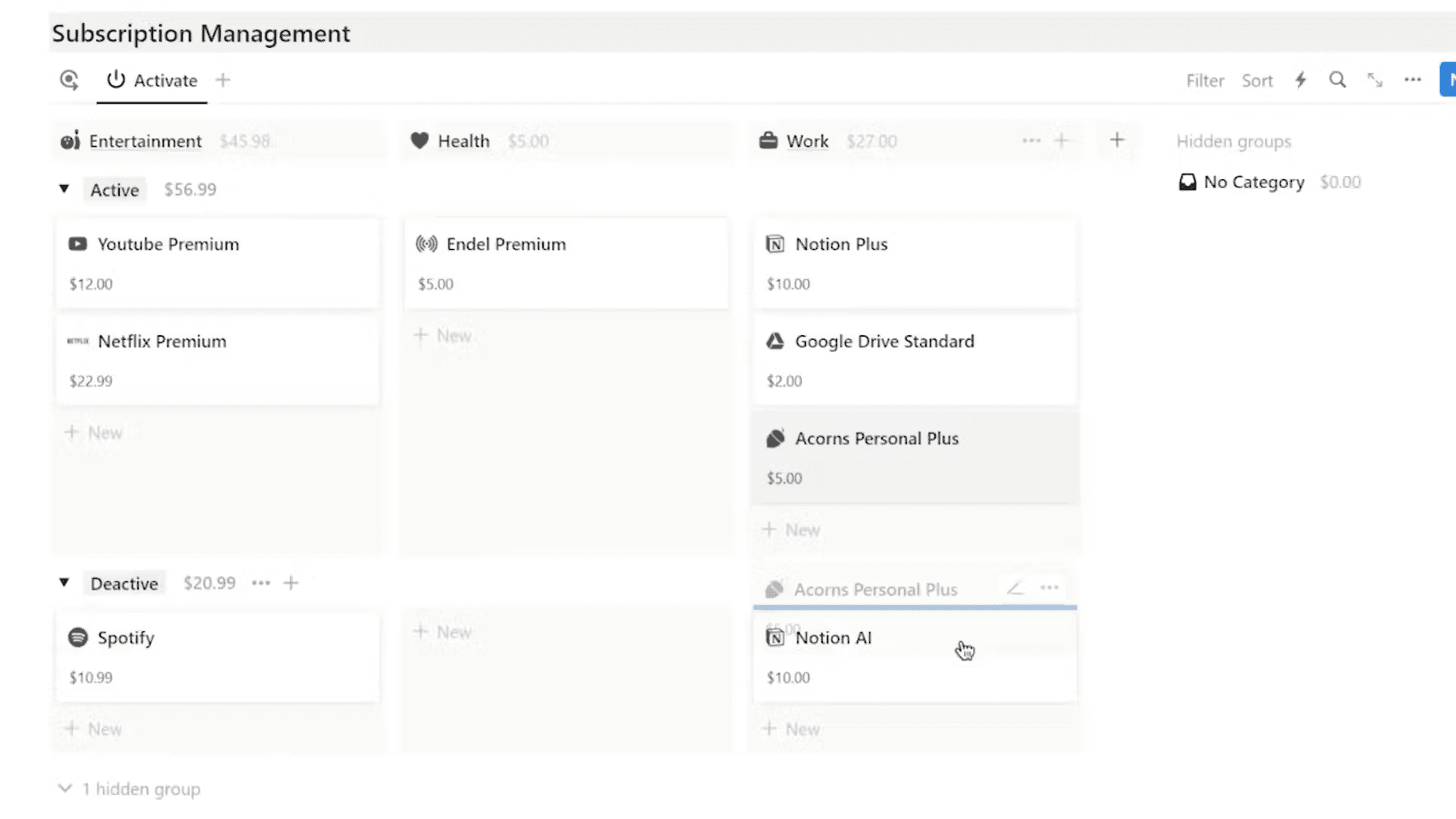This screenshot has width=1456, height=819.
Task: Open Activate menu item
Action: click(x=152, y=80)
